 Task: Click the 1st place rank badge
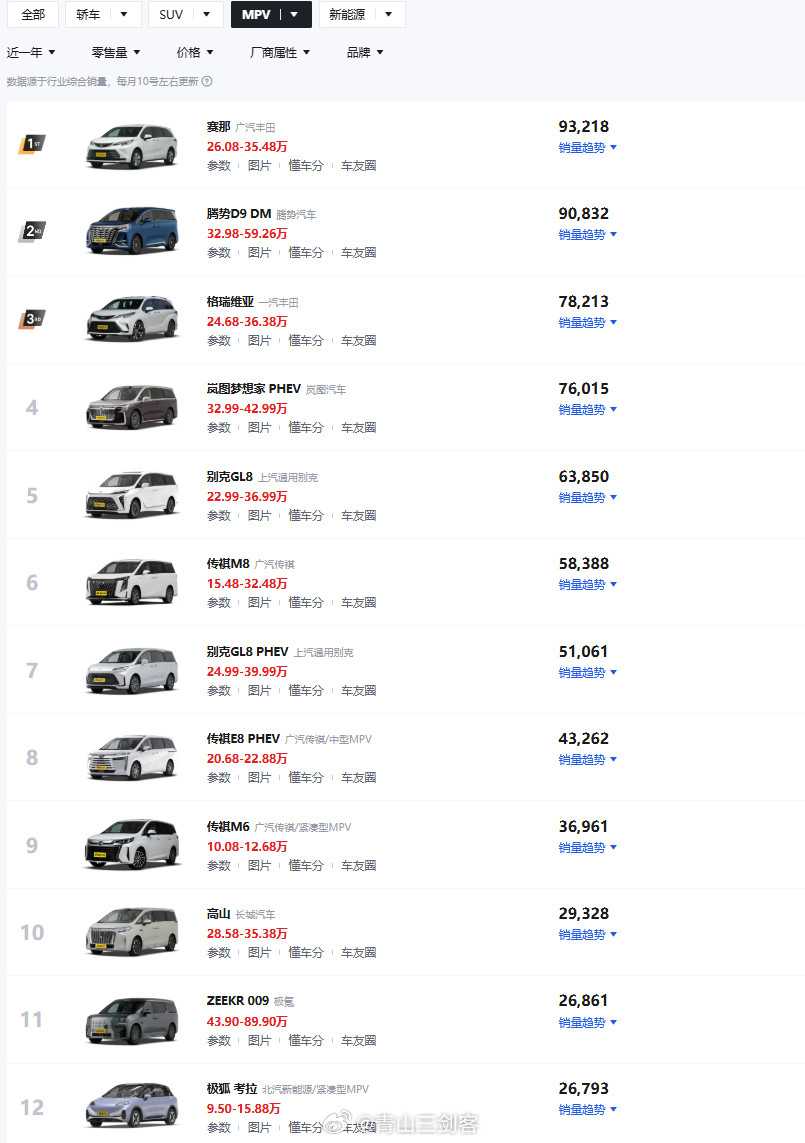pos(32,144)
